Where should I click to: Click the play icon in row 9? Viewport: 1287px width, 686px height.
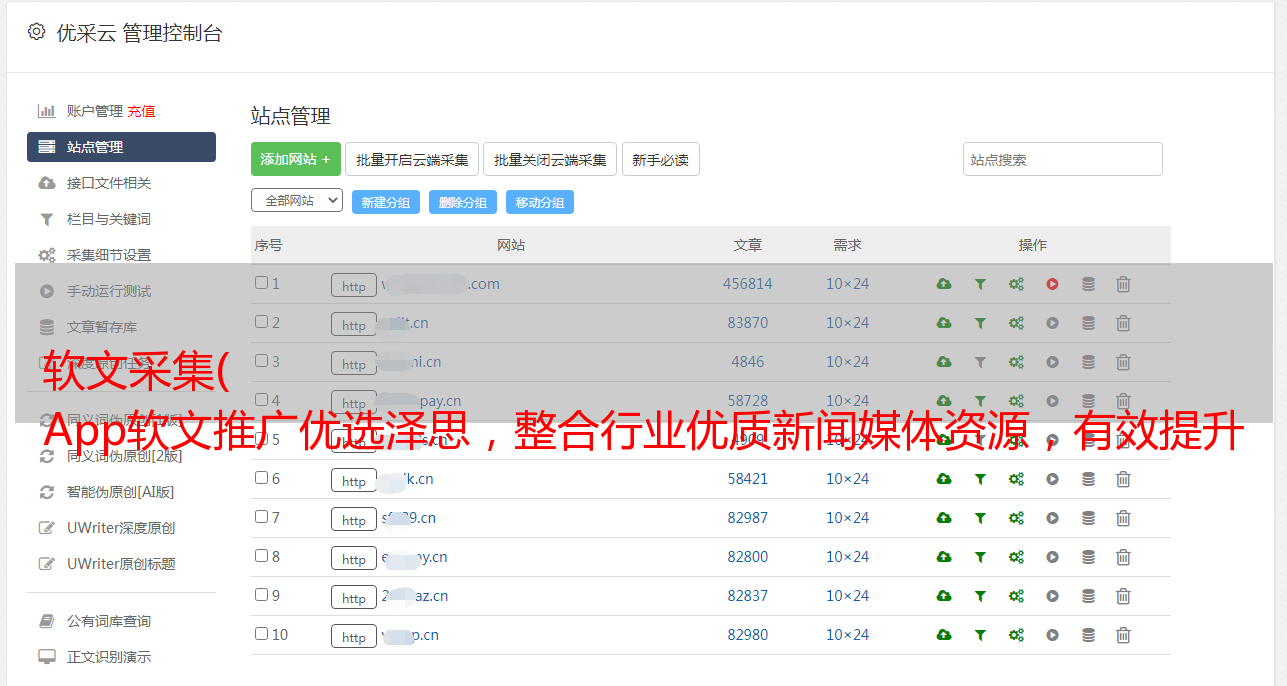[x=1052, y=596]
